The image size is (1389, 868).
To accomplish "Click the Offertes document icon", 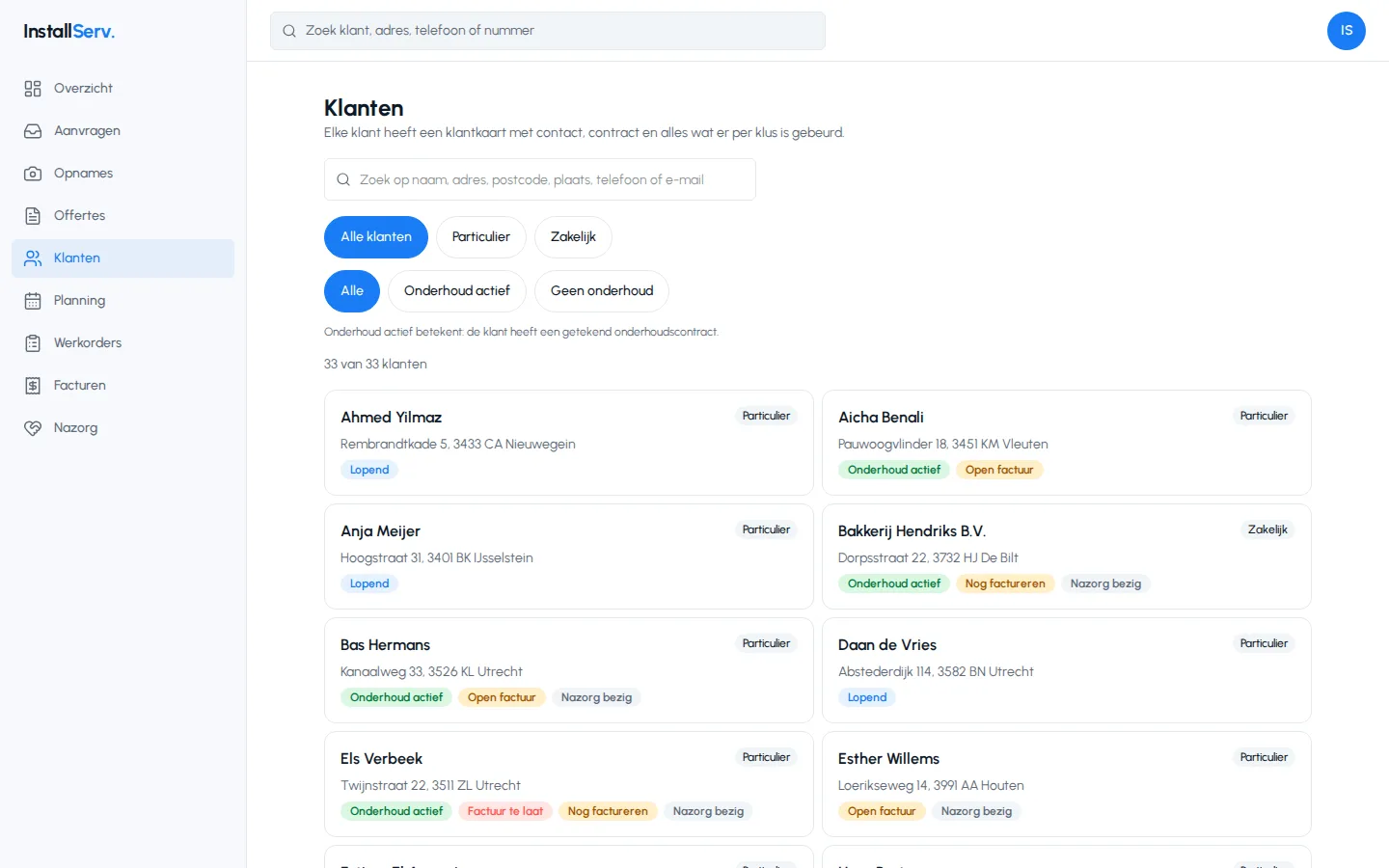I will click(33, 216).
